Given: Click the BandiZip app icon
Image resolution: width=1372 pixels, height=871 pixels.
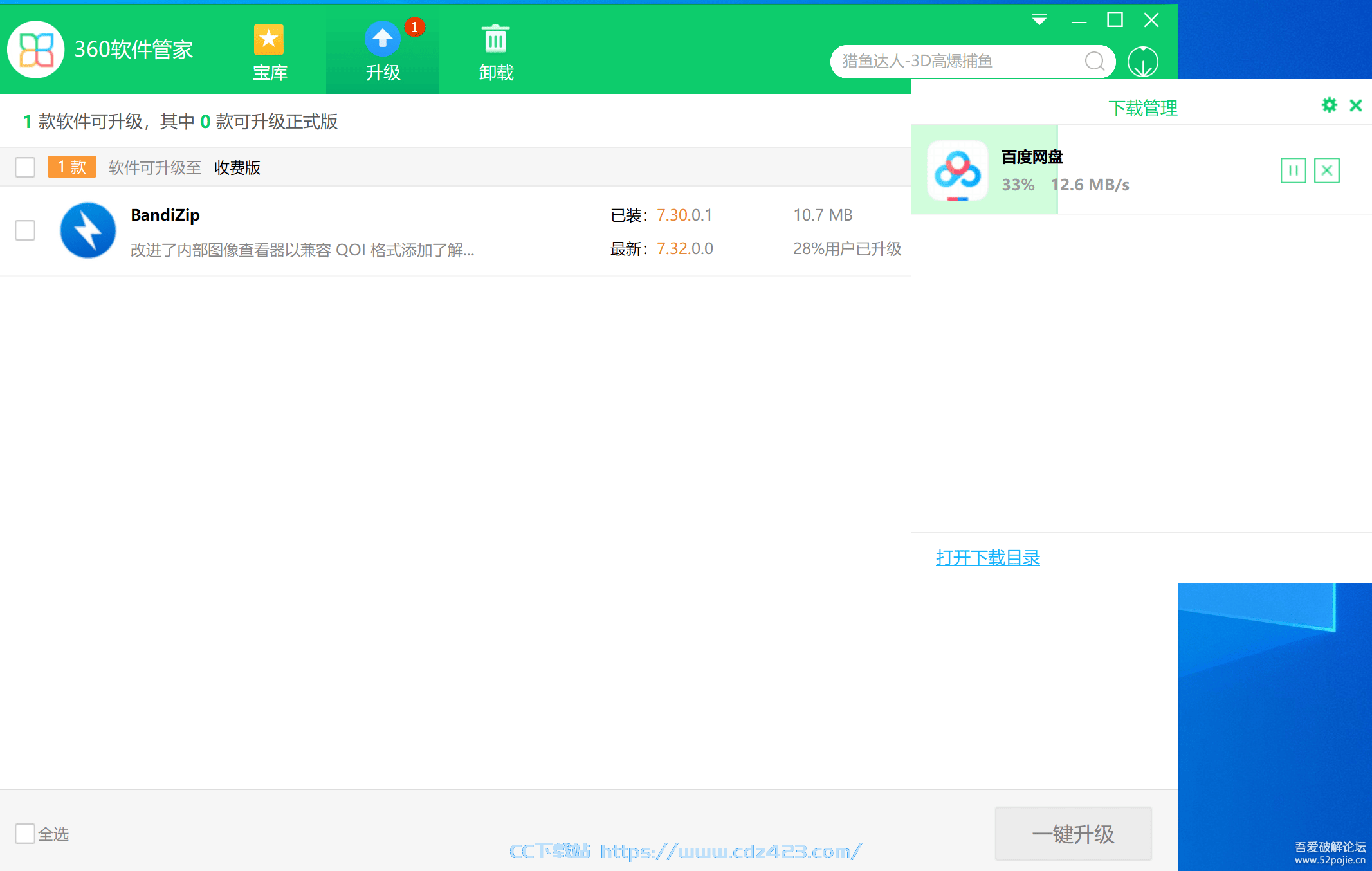Looking at the screenshot, I should (88, 230).
